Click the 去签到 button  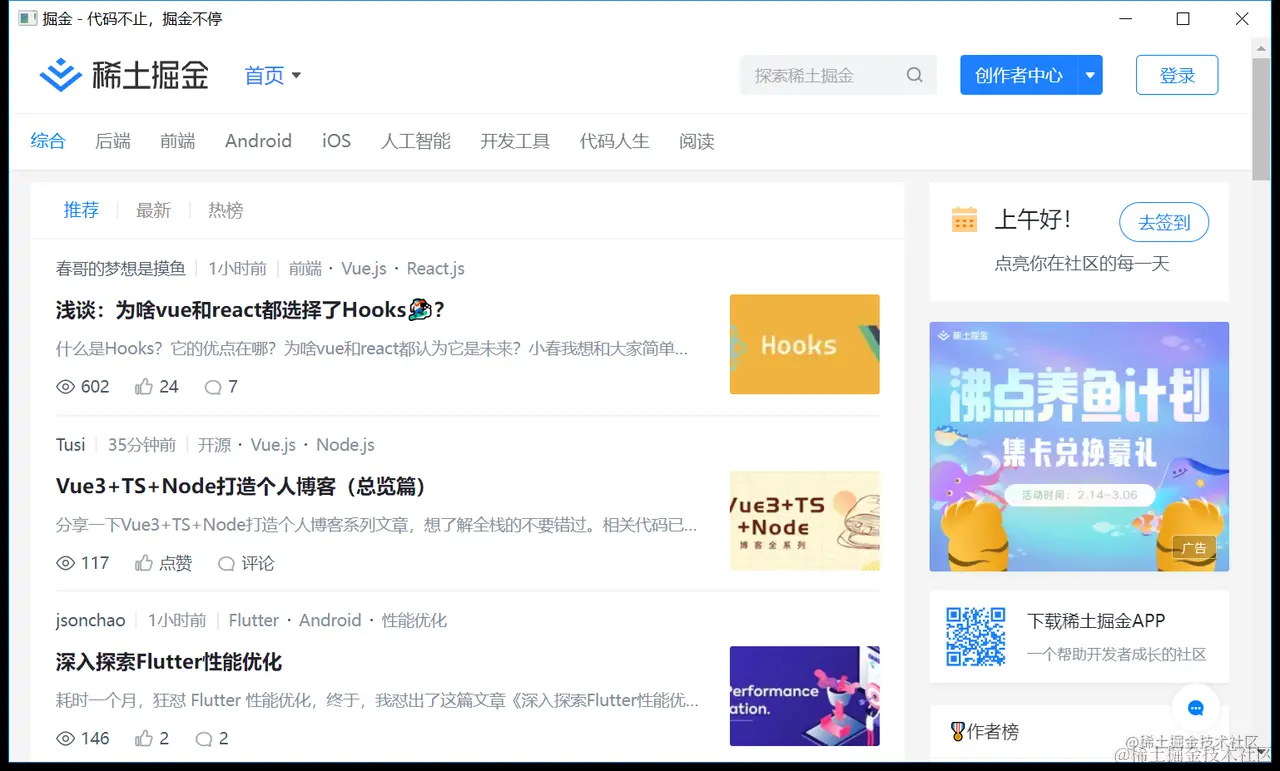1163,223
